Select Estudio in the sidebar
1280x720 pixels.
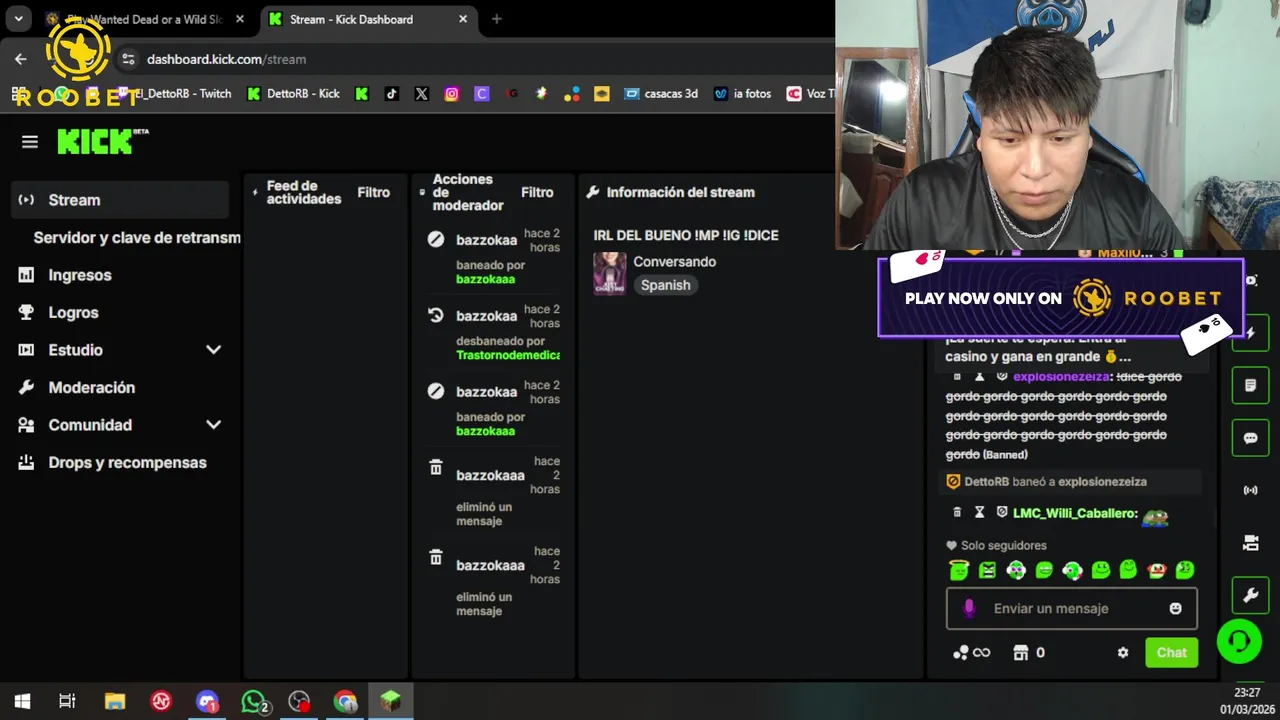click(x=76, y=350)
